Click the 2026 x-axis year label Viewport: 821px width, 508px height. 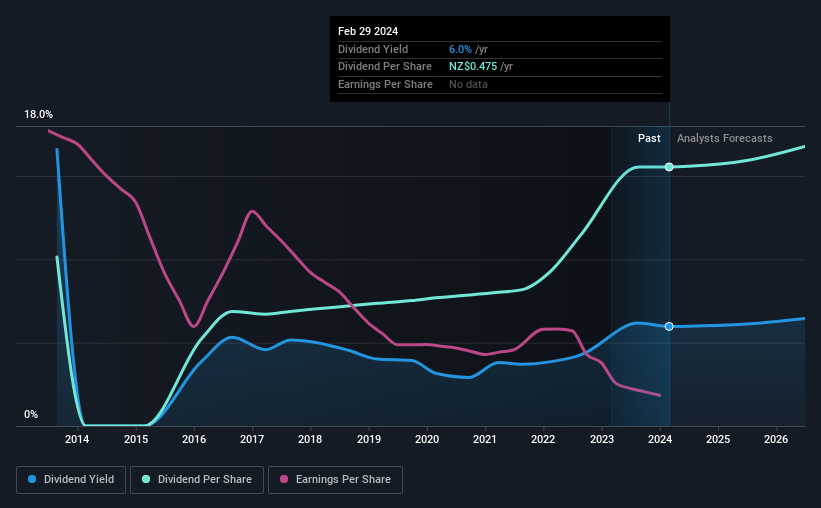(776, 439)
